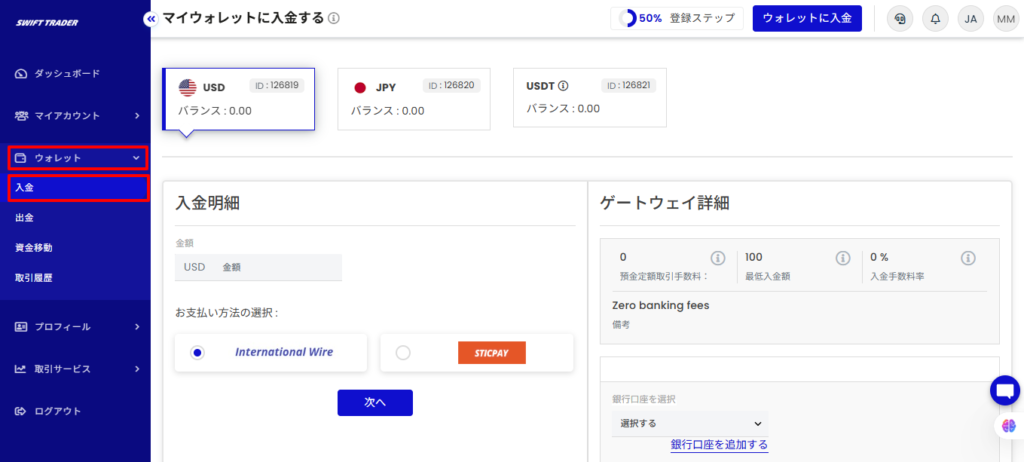Open the MM user profile avatar

(x=1006, y=19)
